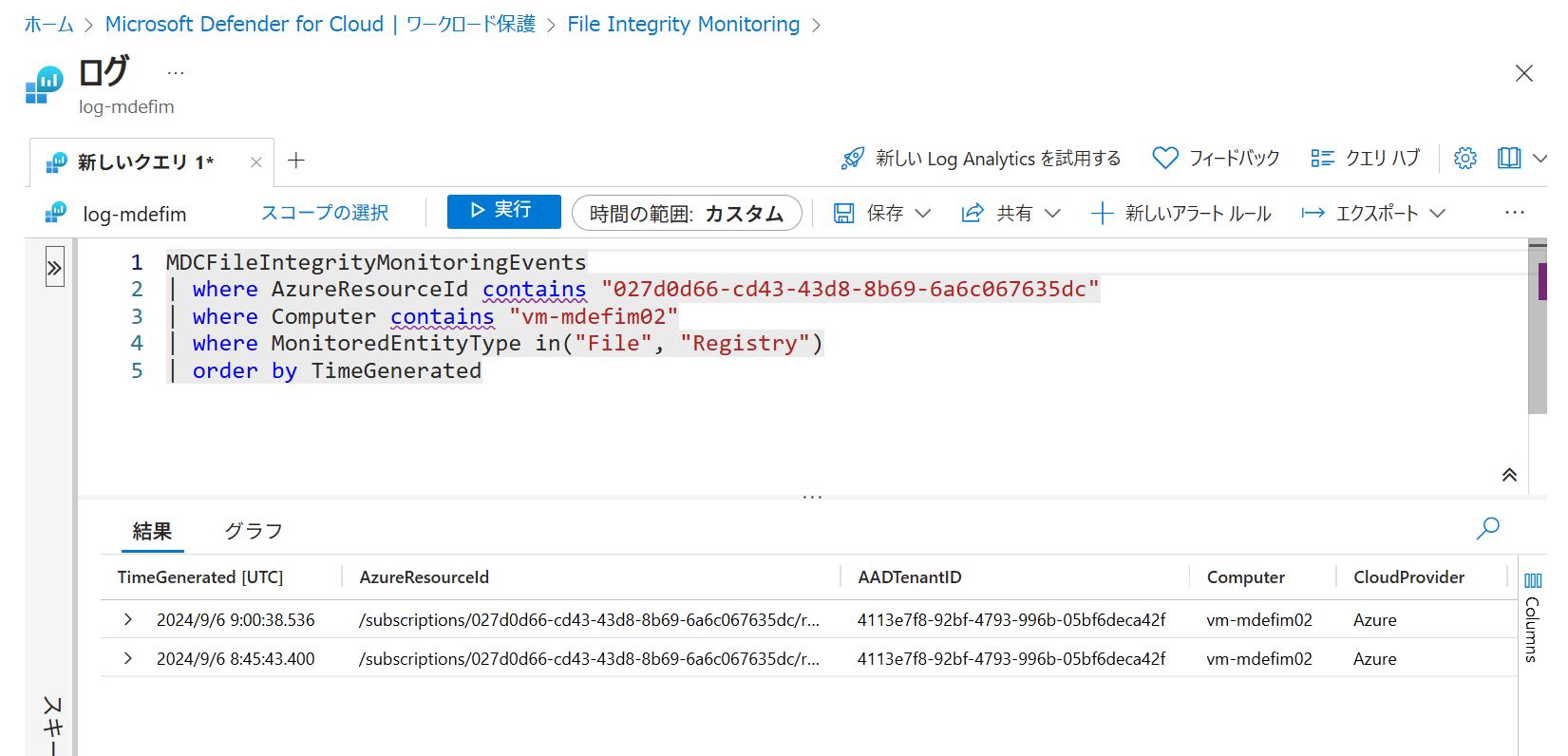Viewport: 1568px width, 756px height.
Task: Open the ellipsis beside ログ title
Action: coord(176,72)
